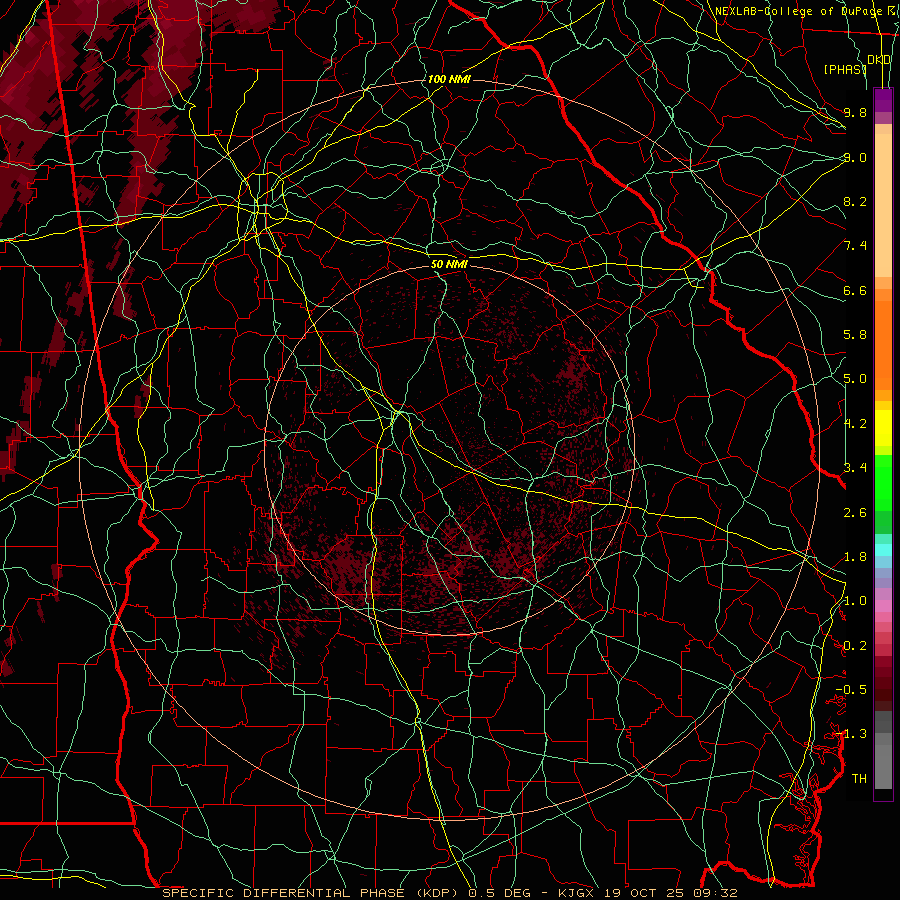Click the 0.5 DEG elevation text

click(x=497, y=893)
